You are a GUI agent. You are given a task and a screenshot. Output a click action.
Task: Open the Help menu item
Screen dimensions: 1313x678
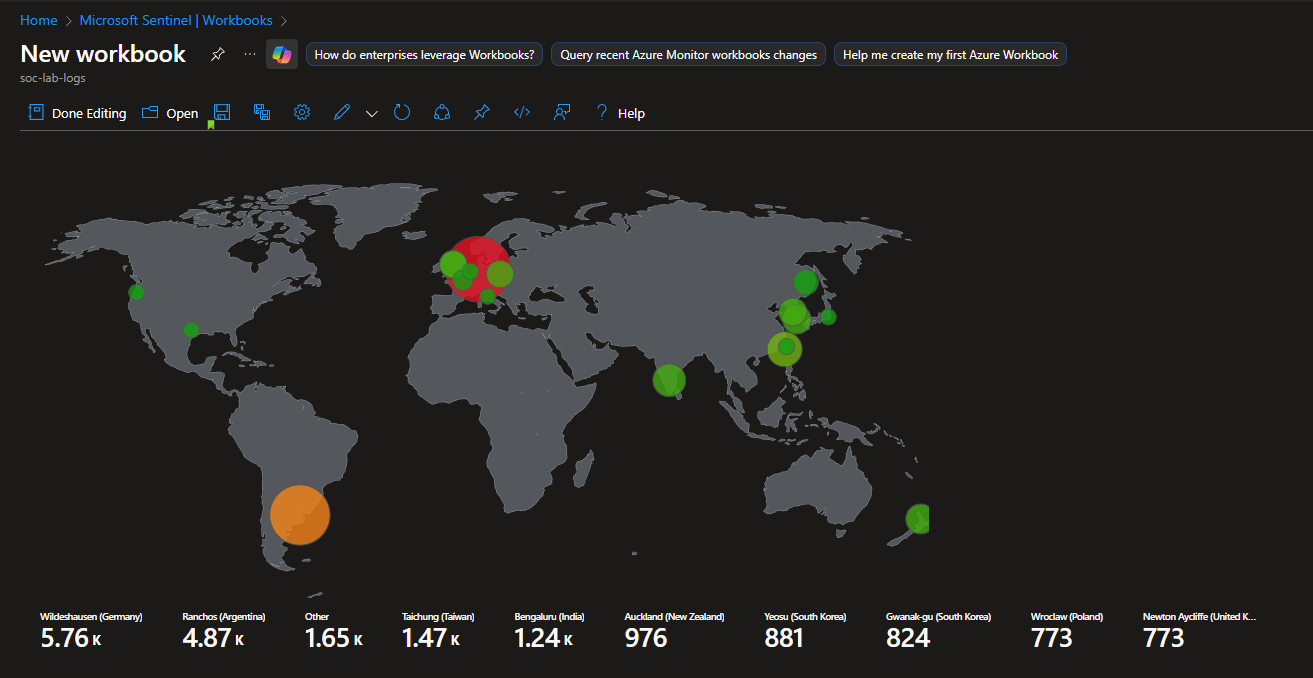coord(620,113)
